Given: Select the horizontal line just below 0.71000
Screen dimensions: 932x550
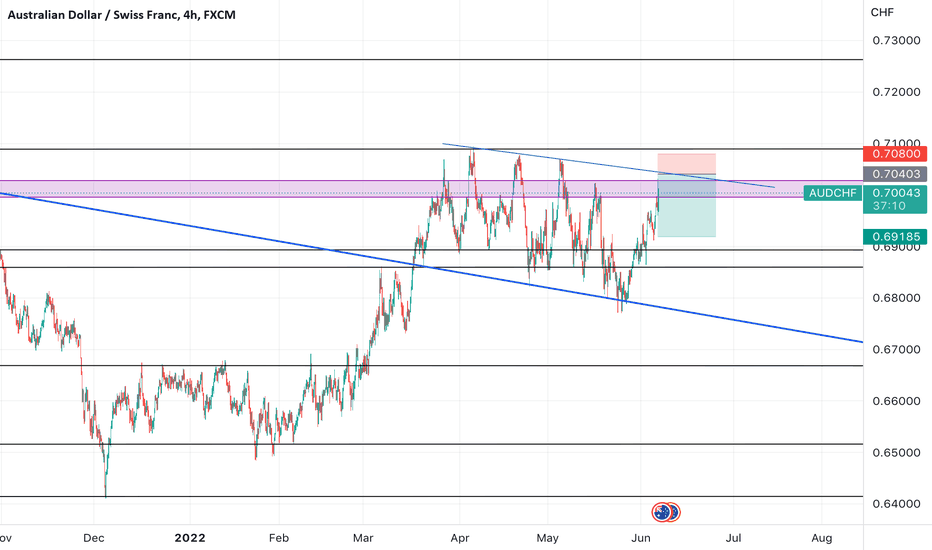Looking at the screenshot, I should coord(431,149).
